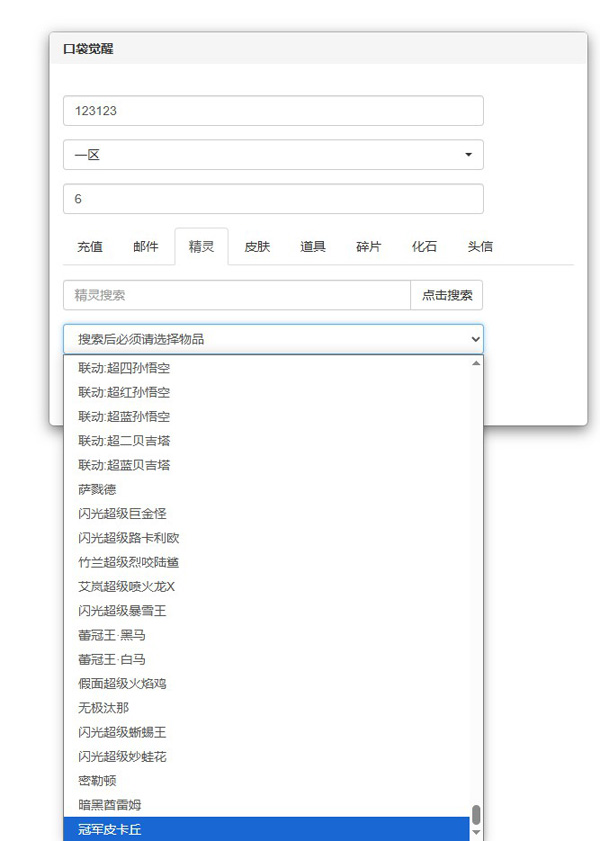Click the 精灵搜索 search field
Image resolution: width=600 pixels, height=841 pixels.
click(236, 295)
